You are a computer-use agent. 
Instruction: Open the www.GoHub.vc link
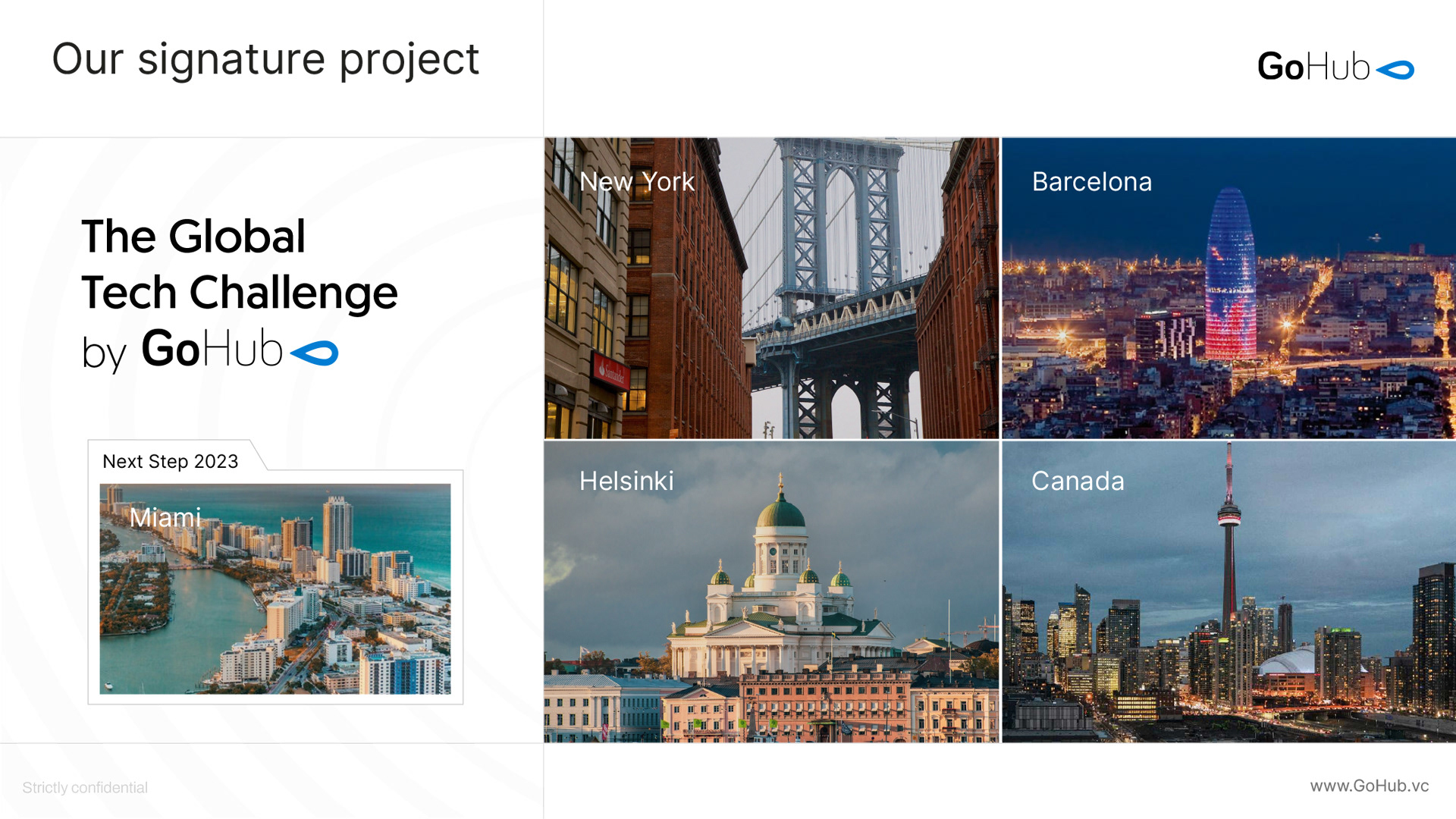pos(1369,786)
